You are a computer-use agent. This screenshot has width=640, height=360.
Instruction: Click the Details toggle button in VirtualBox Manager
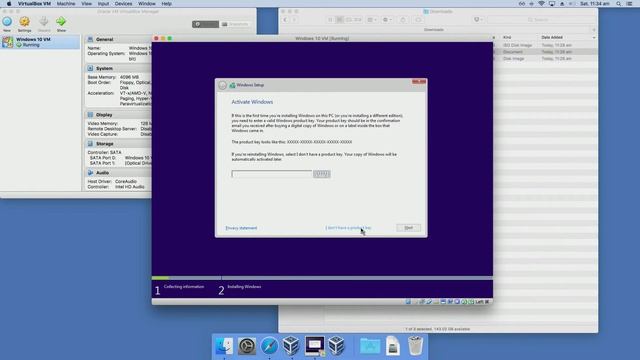[205, 24]
